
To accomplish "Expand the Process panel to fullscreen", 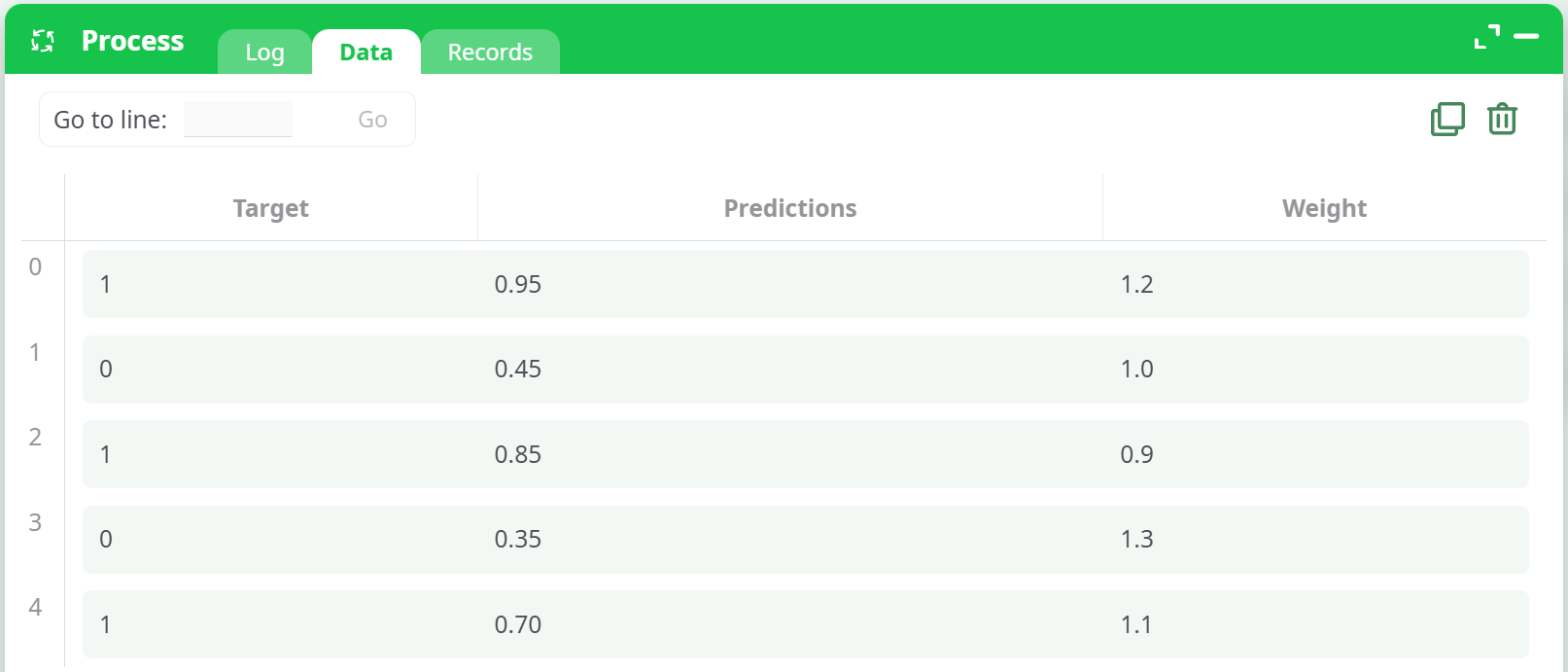I will point(1486,37).
